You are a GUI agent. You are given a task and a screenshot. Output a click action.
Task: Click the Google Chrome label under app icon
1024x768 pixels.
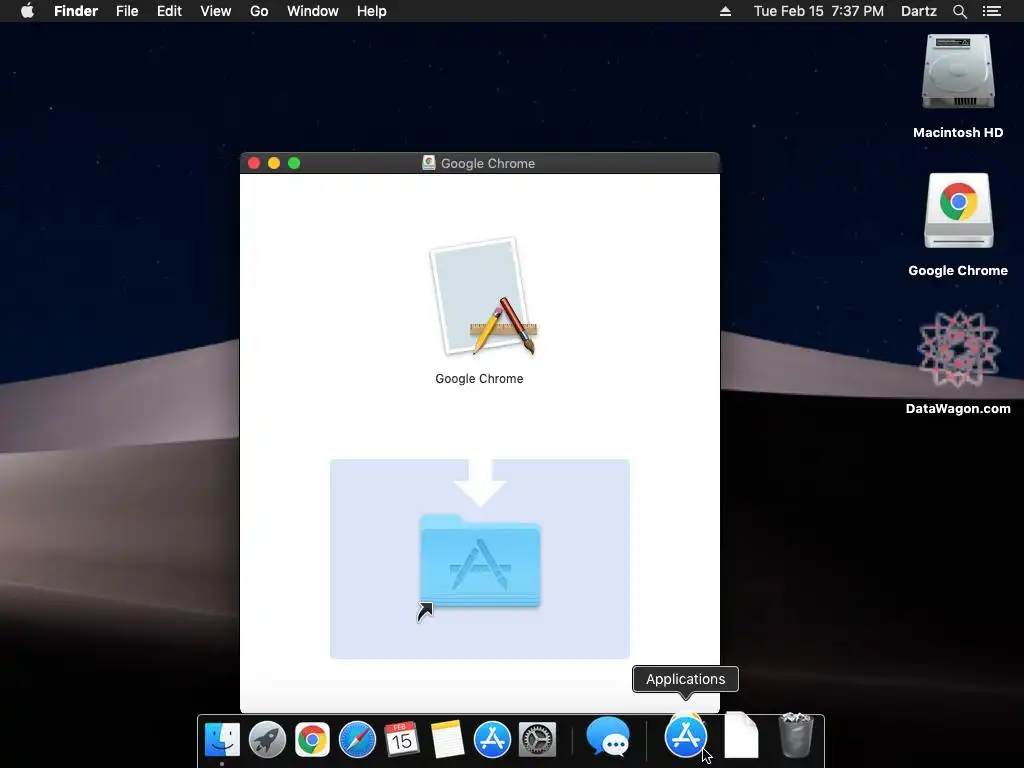[x=479, y=379]
